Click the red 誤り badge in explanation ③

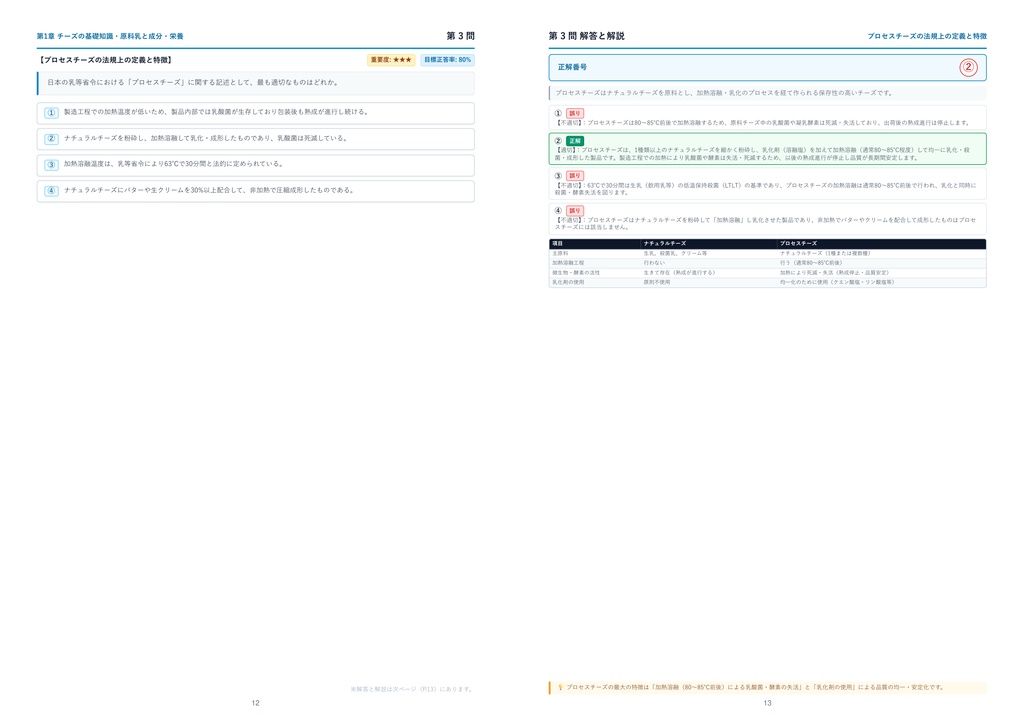(575, 176)
